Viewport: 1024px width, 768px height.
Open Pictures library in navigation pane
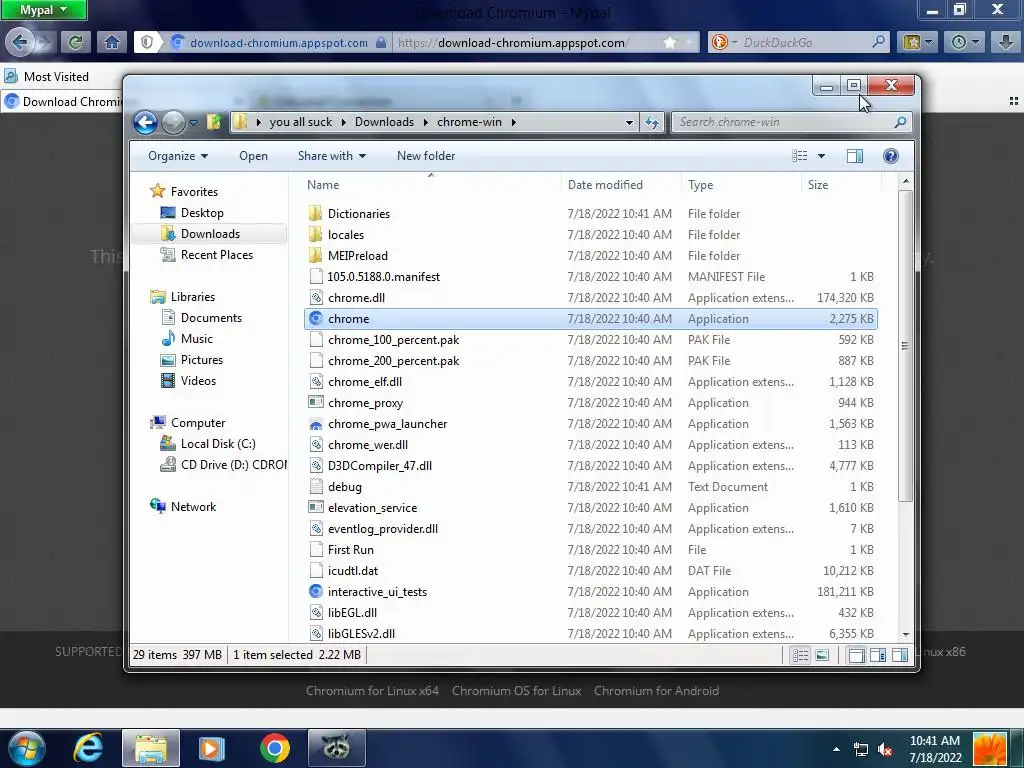201,360
